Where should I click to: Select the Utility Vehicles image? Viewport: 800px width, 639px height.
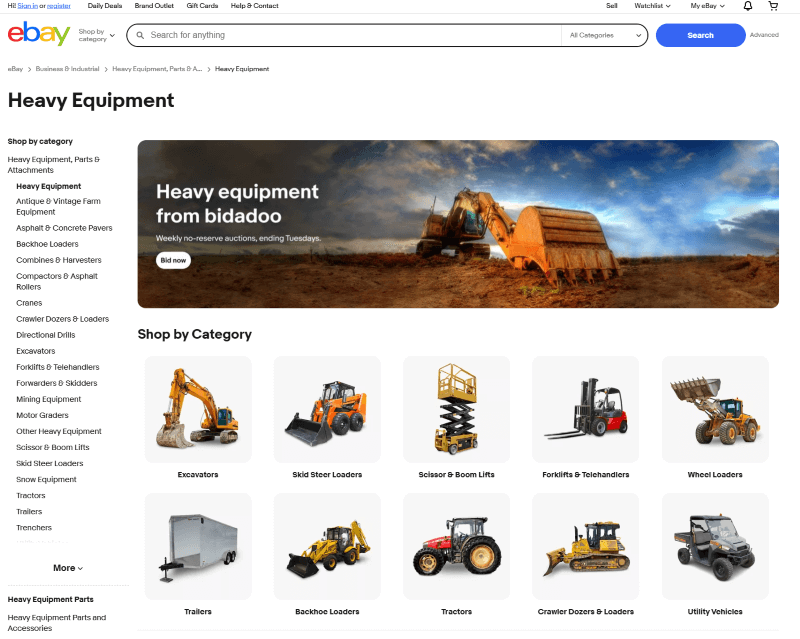(x=714, y=546)
